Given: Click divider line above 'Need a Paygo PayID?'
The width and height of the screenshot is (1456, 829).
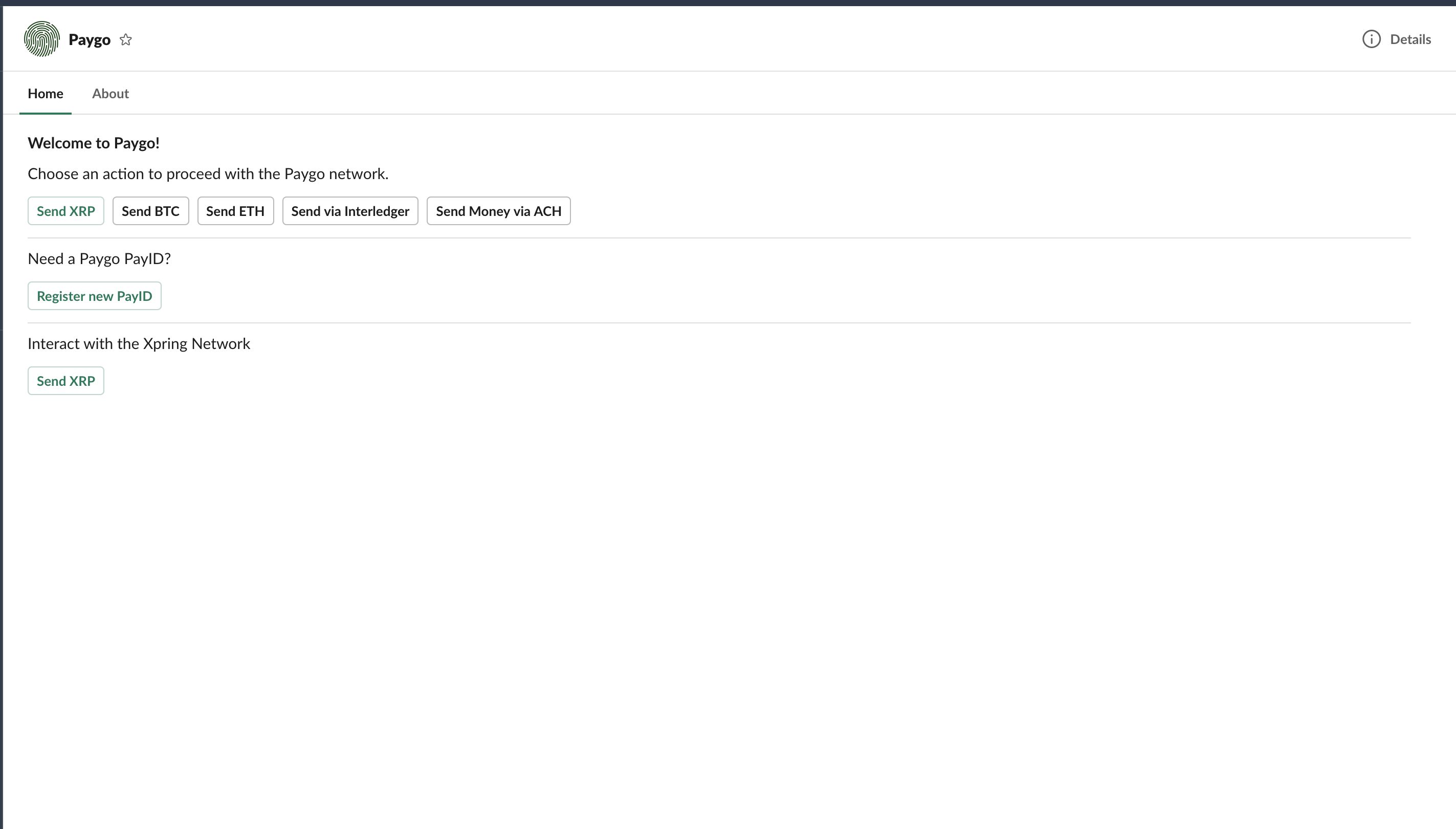Looking at the screenshot, I should 718,238.
